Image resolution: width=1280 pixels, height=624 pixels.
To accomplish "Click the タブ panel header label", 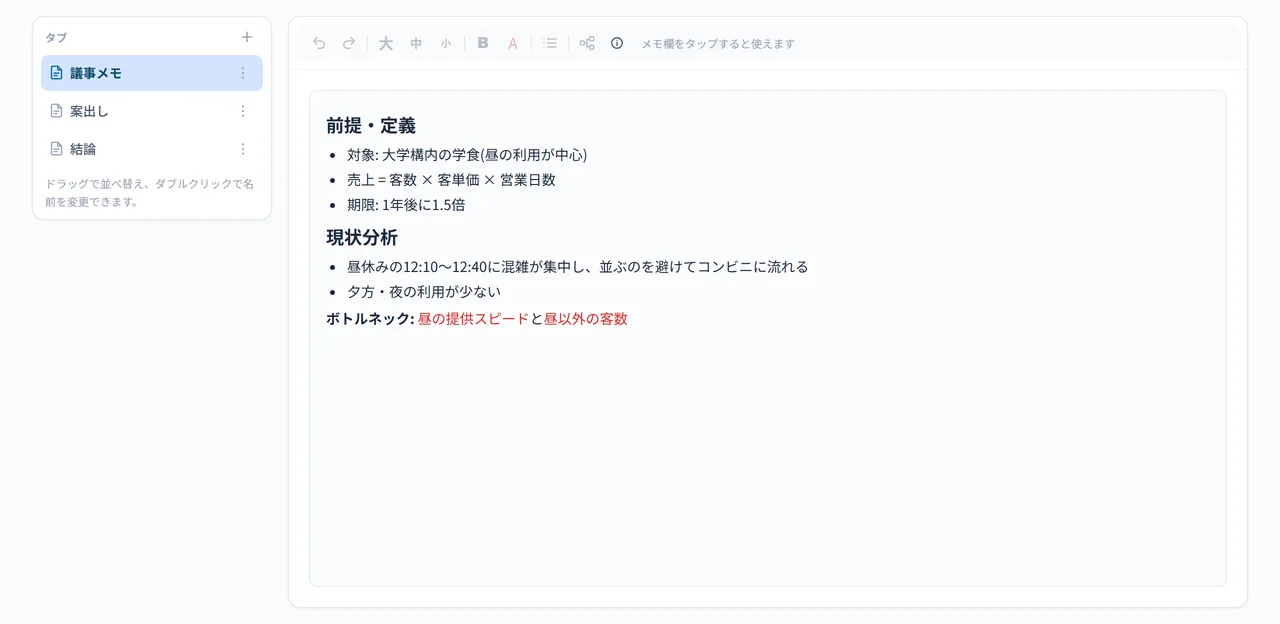I will (x=56, y=38).
